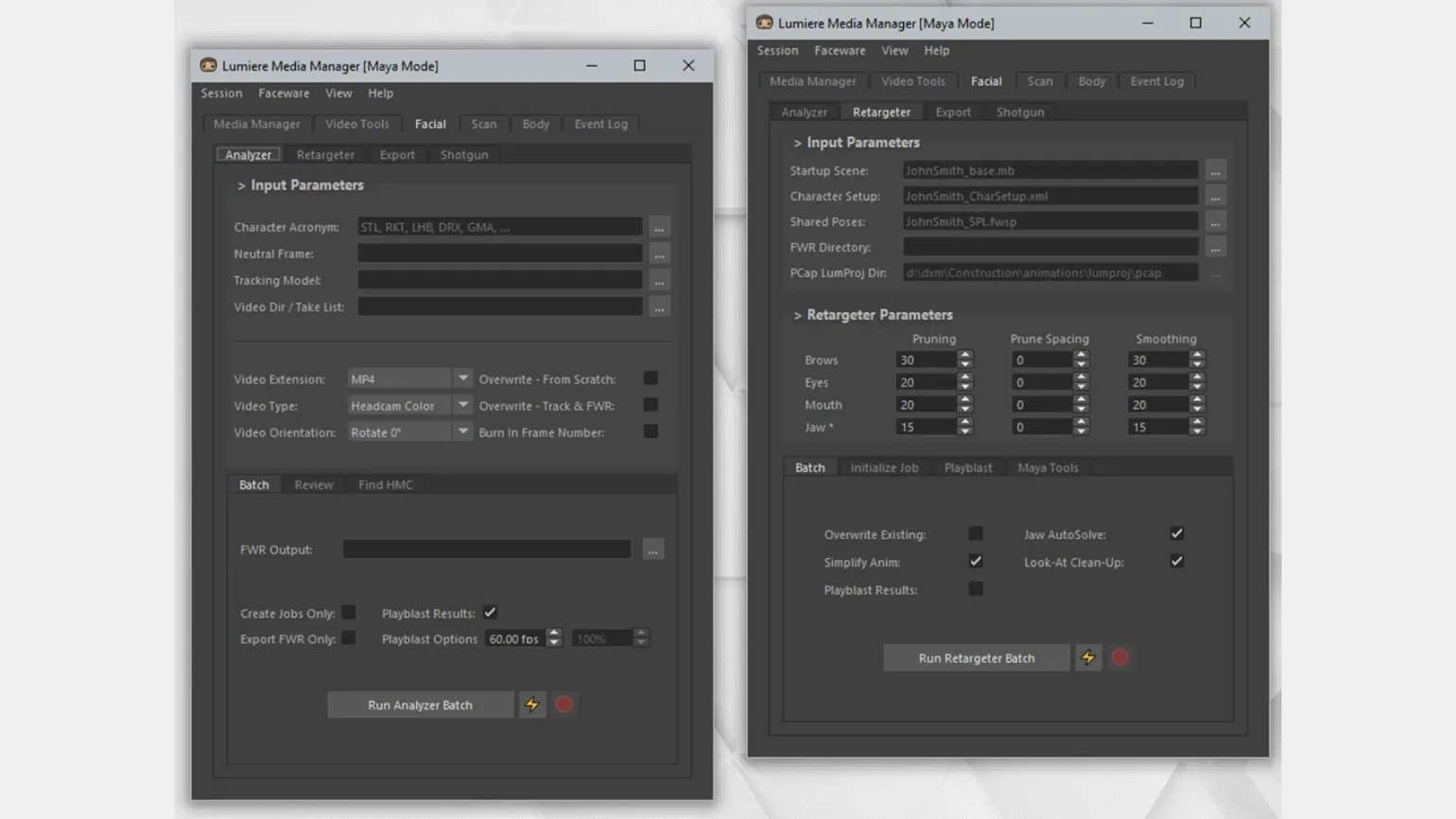Click the Neutral Frame input field
The height and width of the screenshot is (819, 1456).
coord(499,253)
